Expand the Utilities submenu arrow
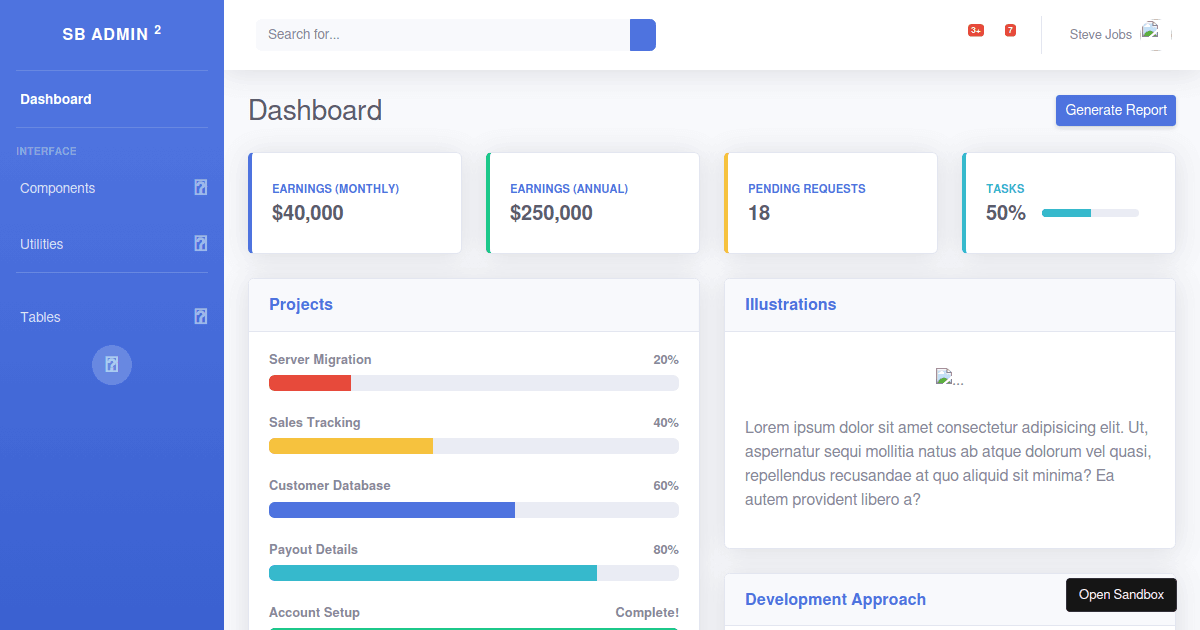Screen dimensions: 1200x630 click(201, 244)
